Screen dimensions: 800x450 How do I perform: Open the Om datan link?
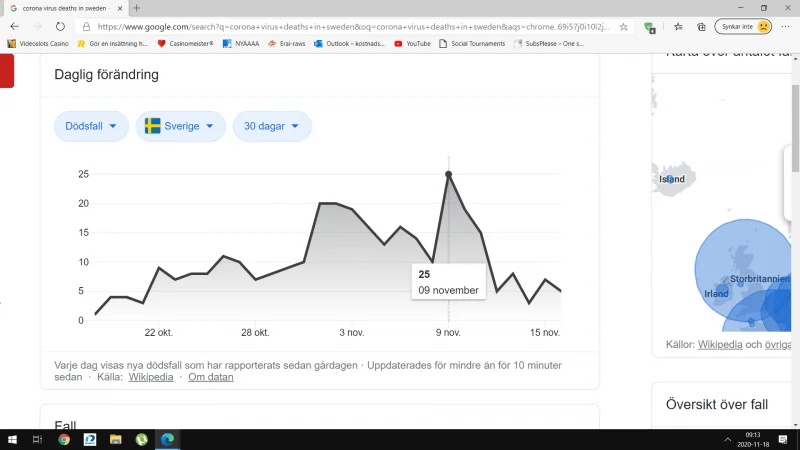click(x=211, y=377)
